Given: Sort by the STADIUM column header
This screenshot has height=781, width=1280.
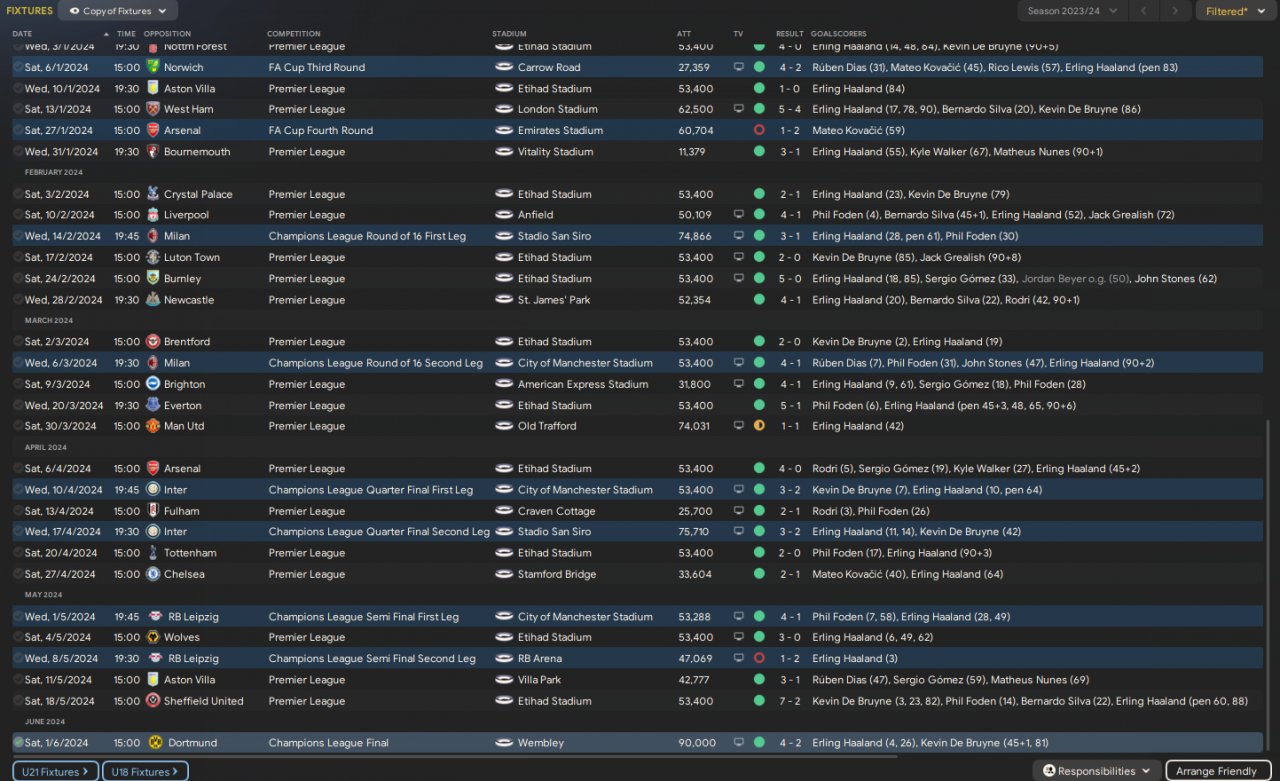Looking at the screenshot, I should 509,34.
